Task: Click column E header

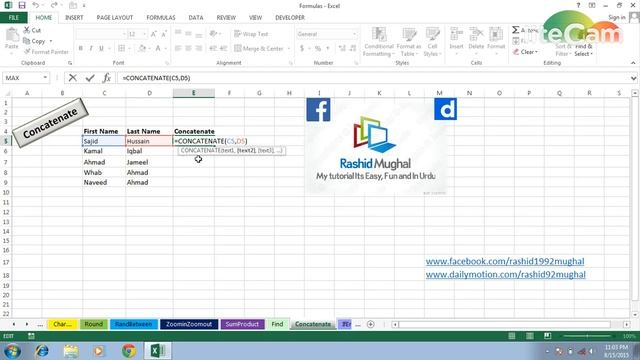Action: [x=193, y=93]
